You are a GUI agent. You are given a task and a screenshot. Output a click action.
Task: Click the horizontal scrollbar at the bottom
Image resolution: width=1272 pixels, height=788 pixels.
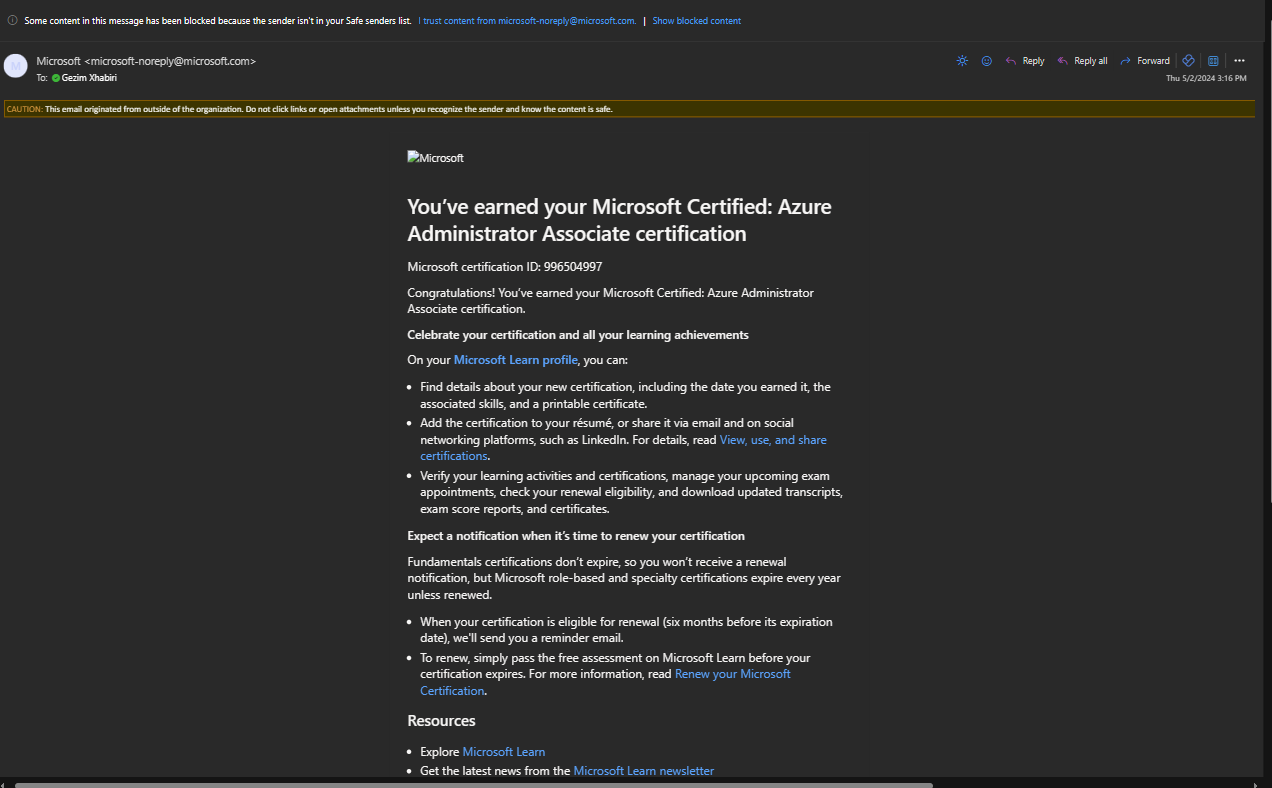click(x=474, y=785)
